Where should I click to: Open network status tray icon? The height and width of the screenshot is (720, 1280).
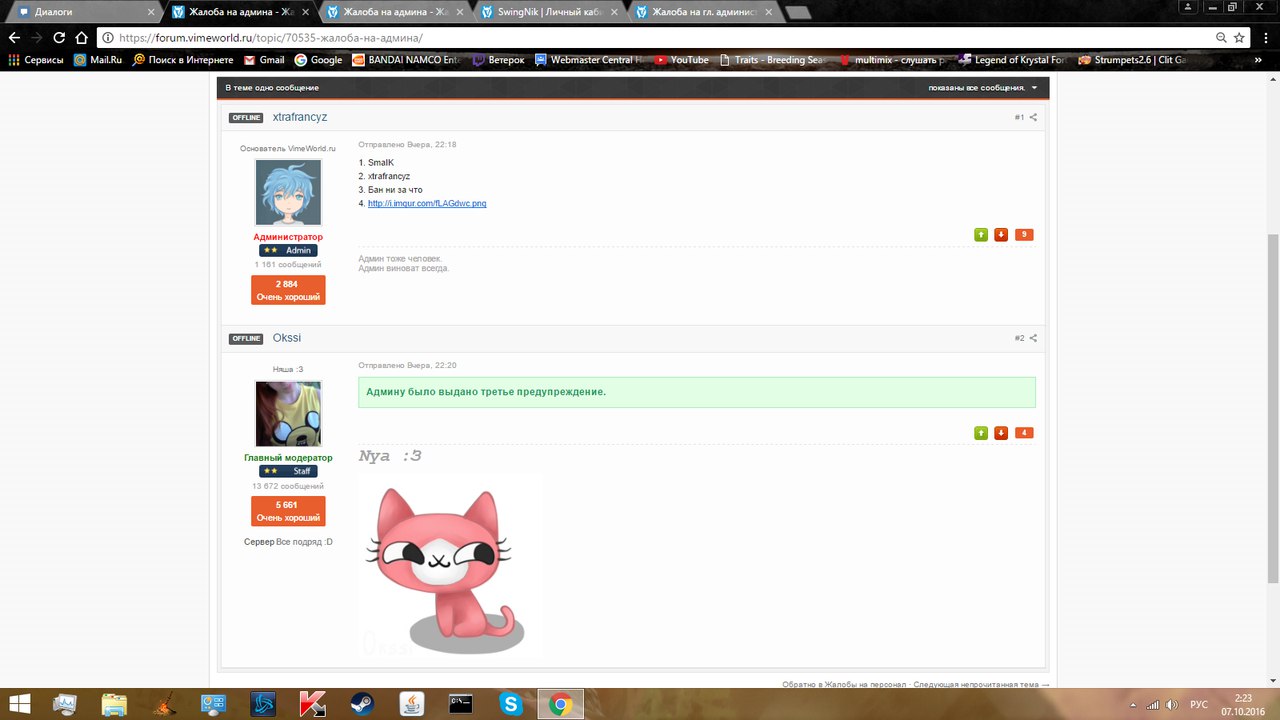pos(1152,705)
